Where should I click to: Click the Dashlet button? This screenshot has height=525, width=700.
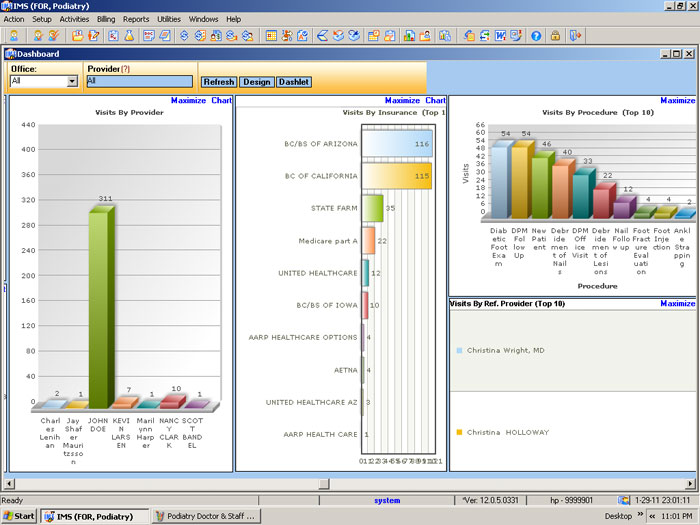pos(294,82)
